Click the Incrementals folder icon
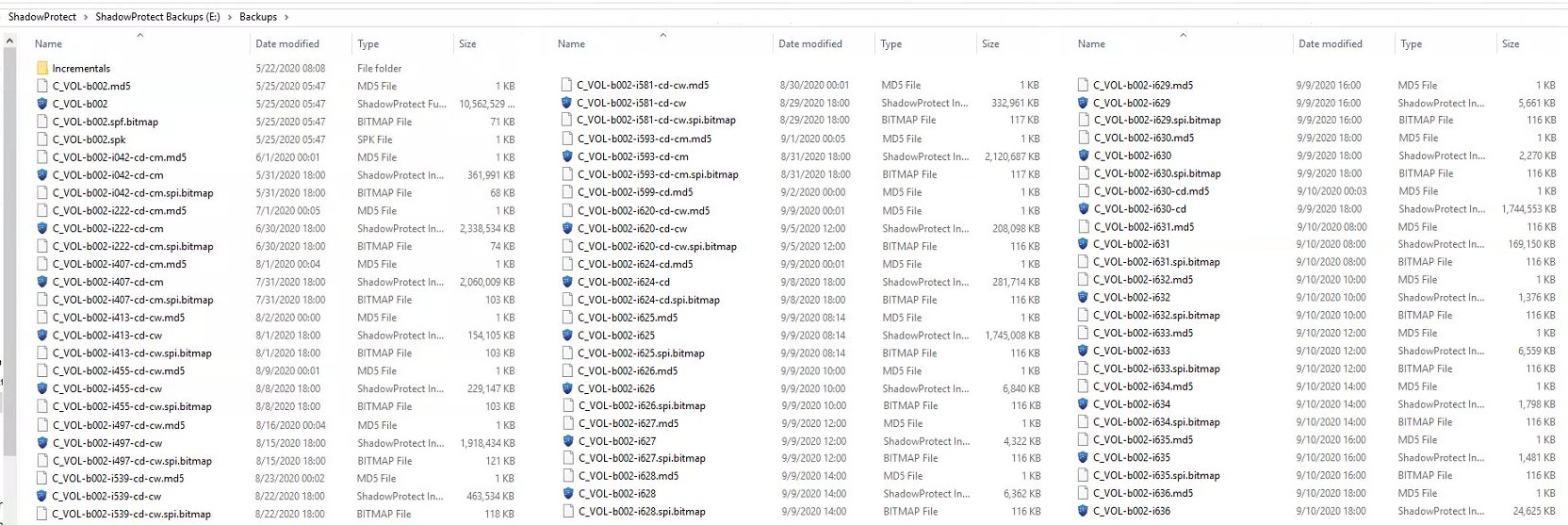Image resolution: width=1568 pixels, height=525 pixels. [x=42, y=68]
